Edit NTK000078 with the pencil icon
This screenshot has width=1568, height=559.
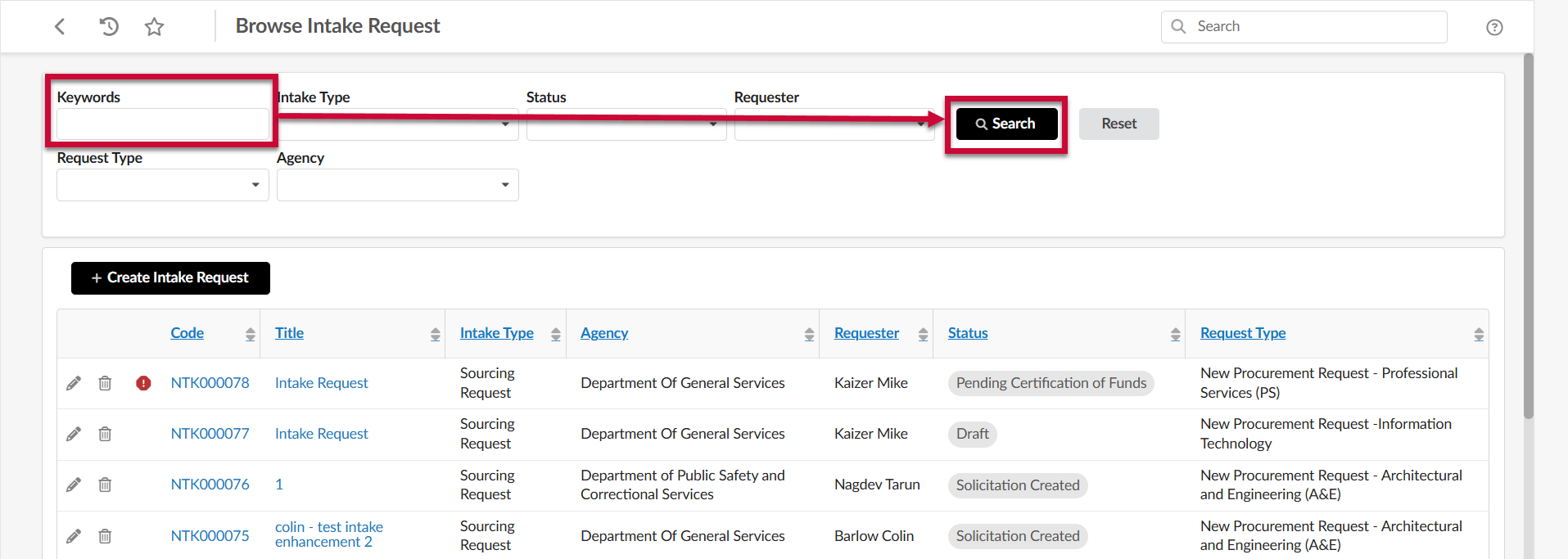coord(74,383)
